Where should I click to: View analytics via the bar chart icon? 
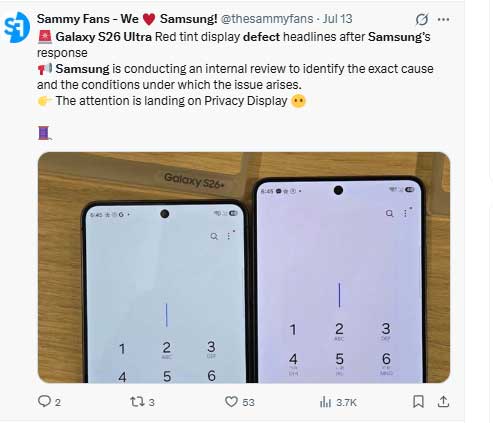pyautogui.click(x=325, y=402)
